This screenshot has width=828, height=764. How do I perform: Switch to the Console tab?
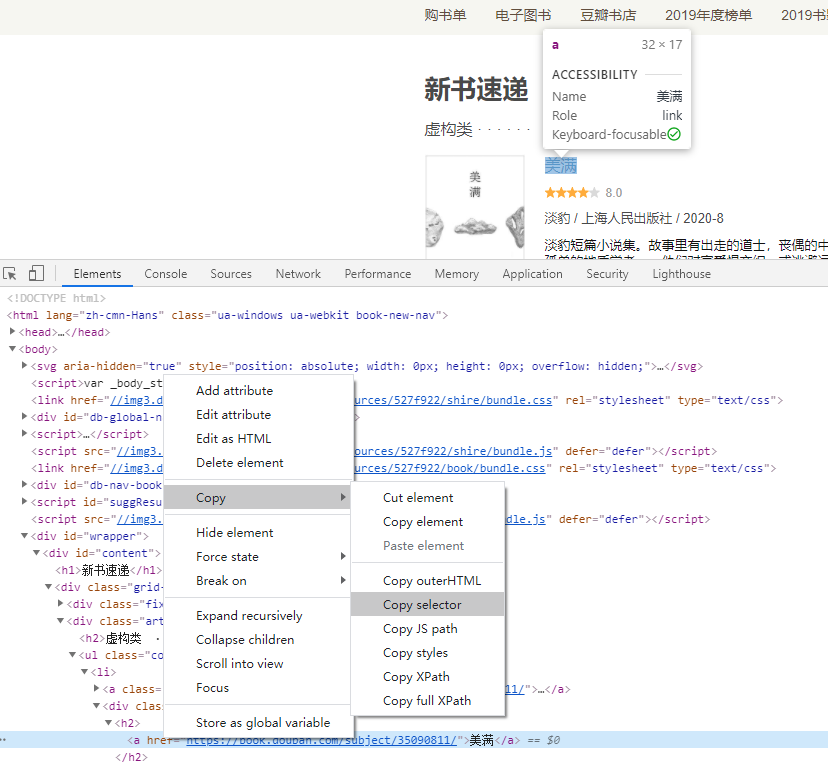(x=165, y=274)
